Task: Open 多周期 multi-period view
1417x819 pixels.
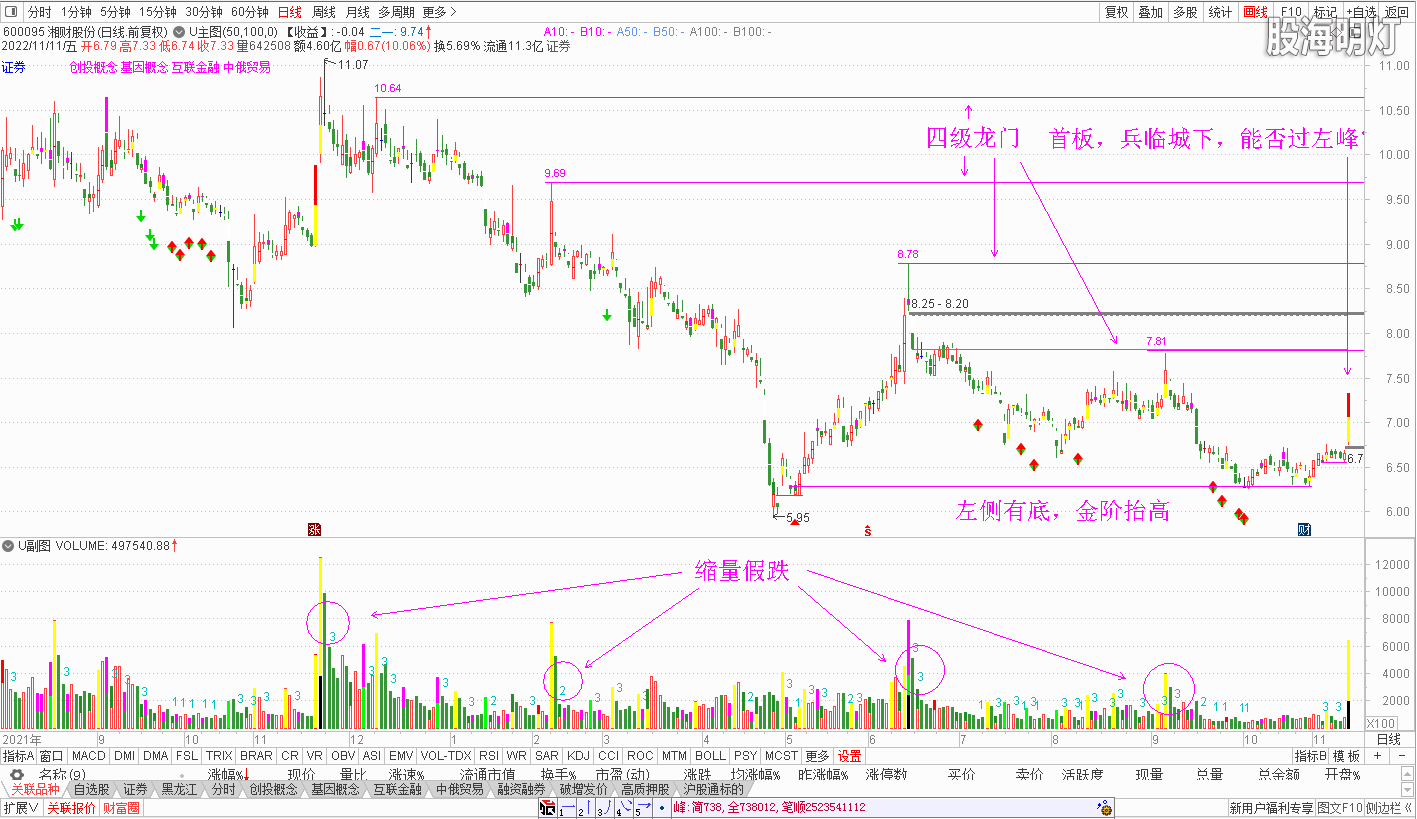Action: 397,12
